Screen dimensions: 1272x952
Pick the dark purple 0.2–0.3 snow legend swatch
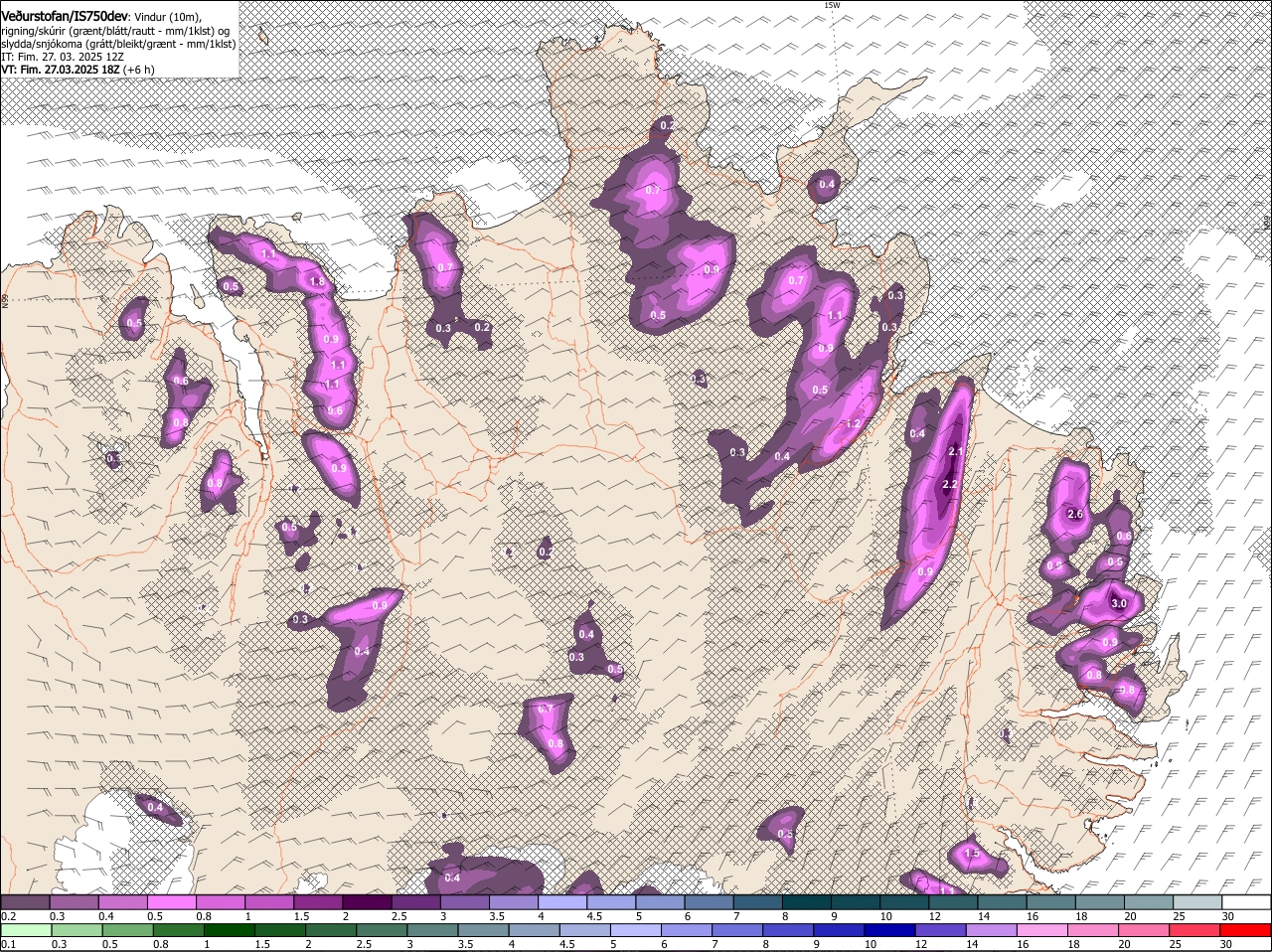coord(25,901)
